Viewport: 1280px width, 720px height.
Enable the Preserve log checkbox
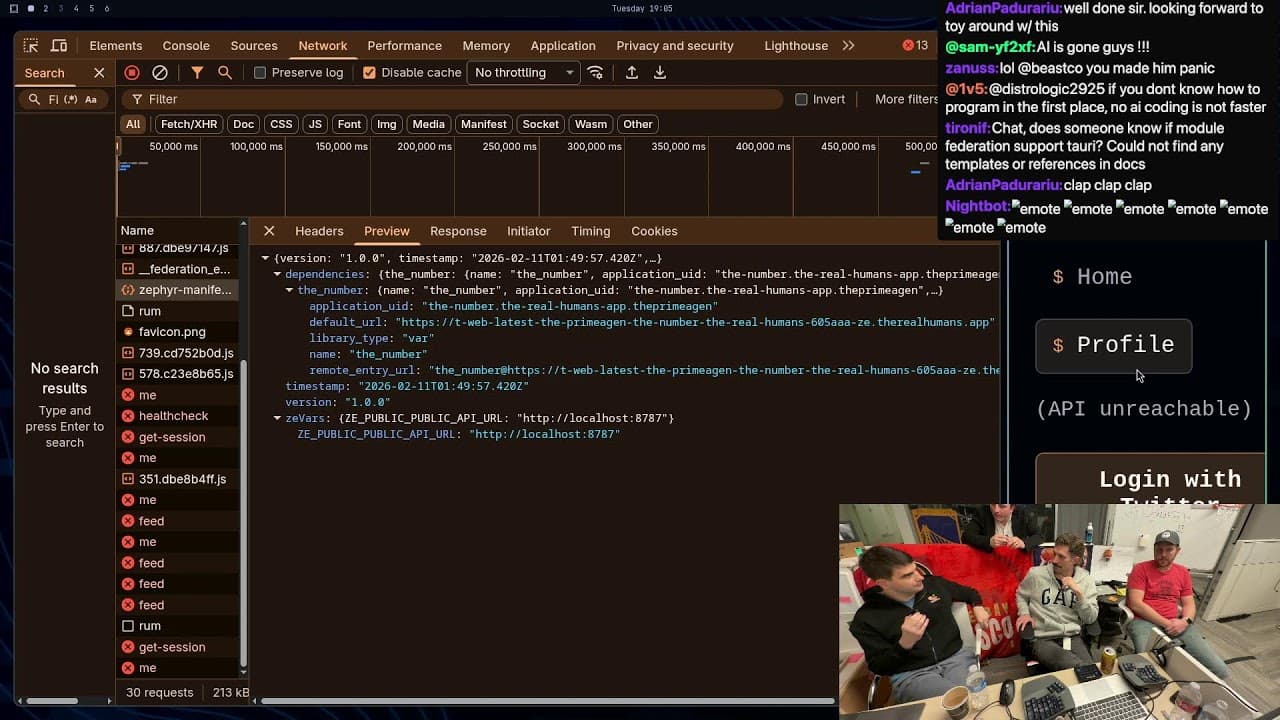pos(260,73)
